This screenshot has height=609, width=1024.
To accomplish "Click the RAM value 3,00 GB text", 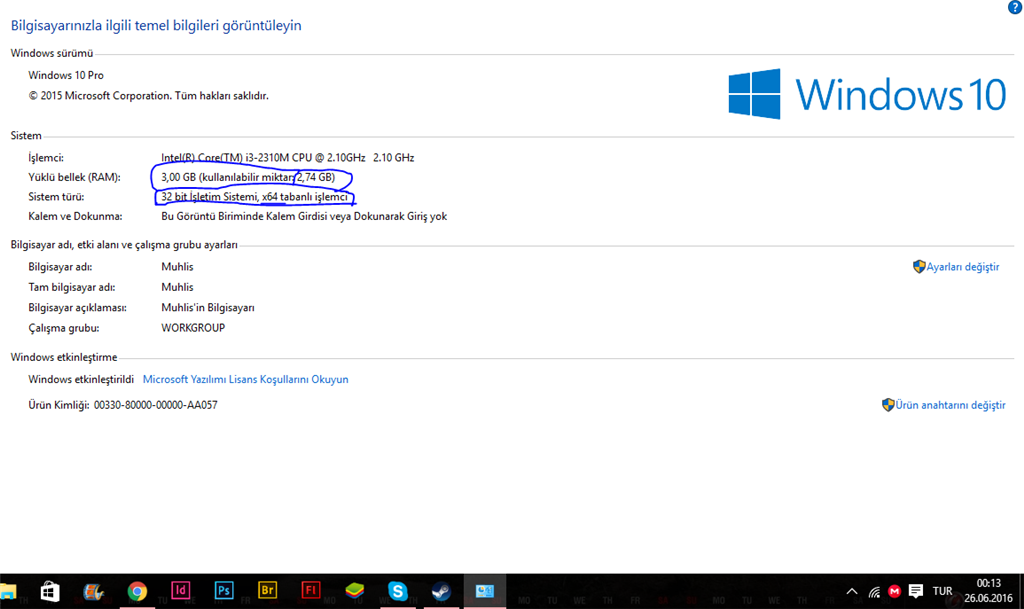I will (248, 177).
